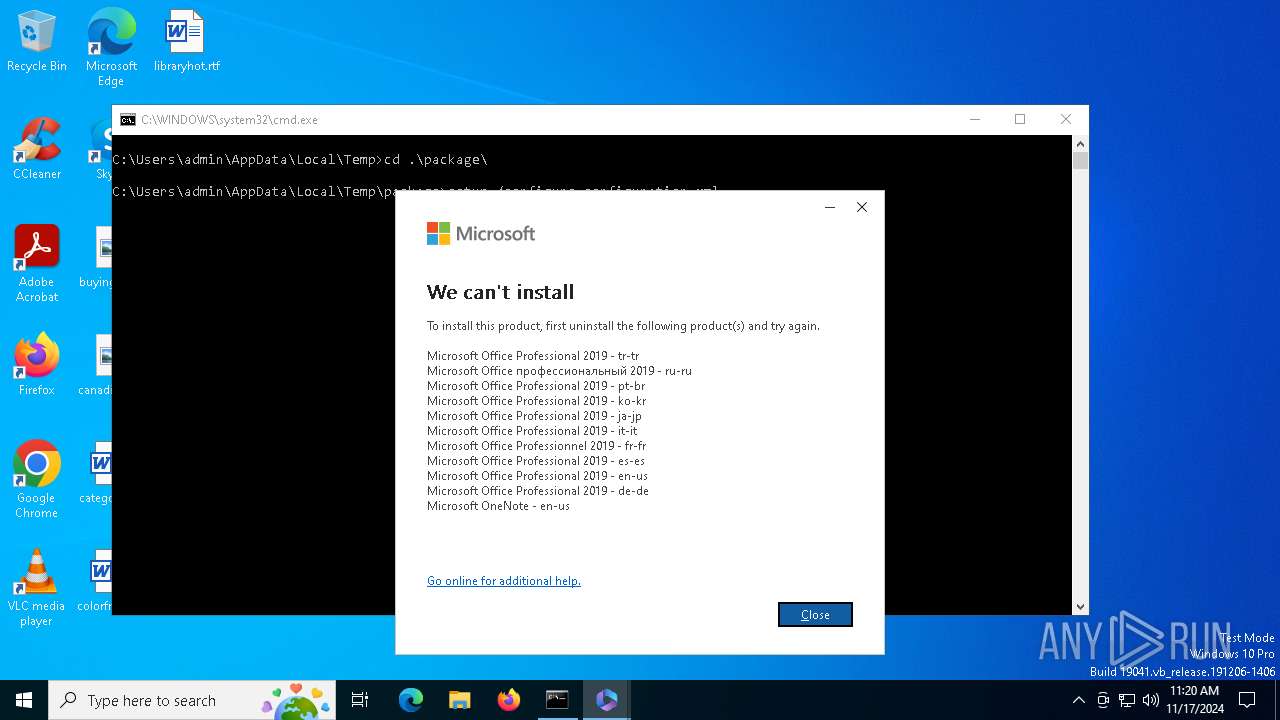The width and height of the screenshot is (1280, 720).
Task: Select 'Microsoft Office Professional 2019 - tr-tr' text
Action: point(533,356)
